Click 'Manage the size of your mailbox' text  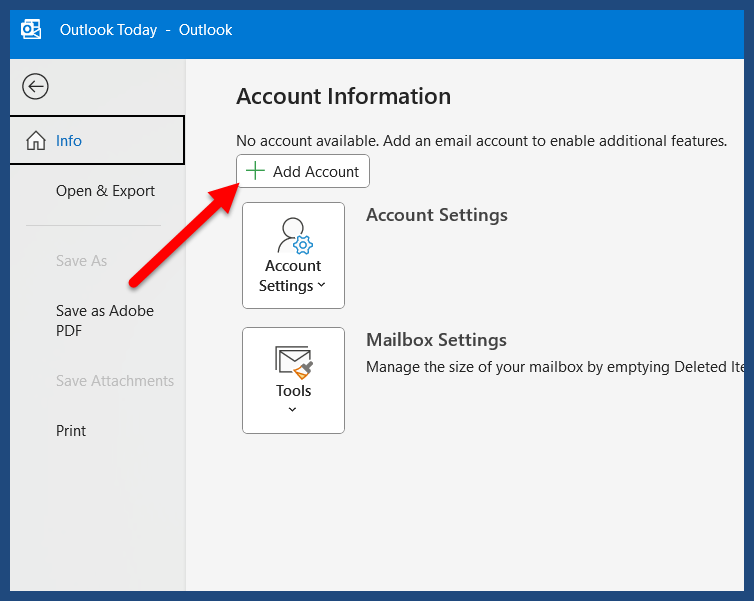click(555, 367)
